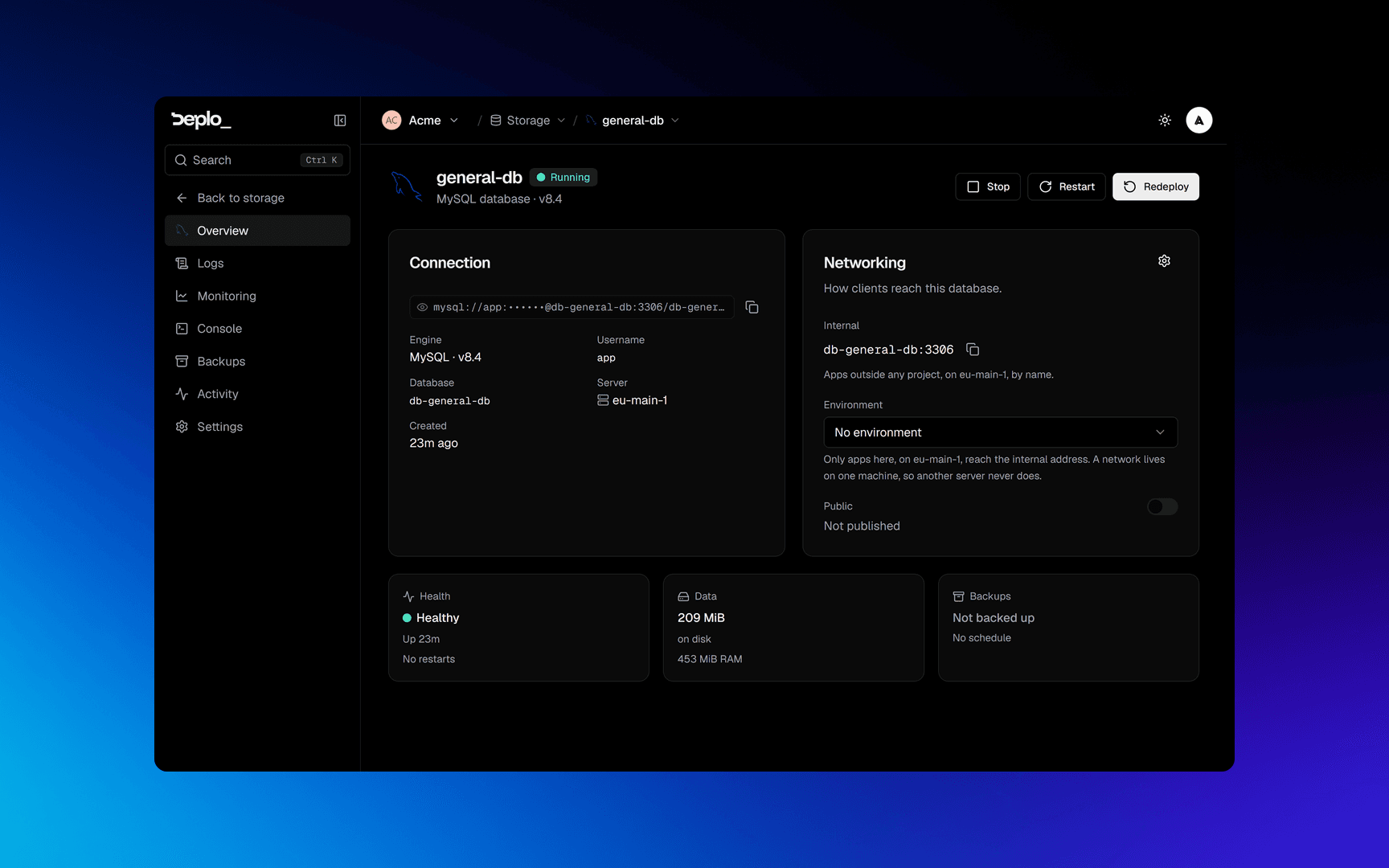Image resolution: width=1389 pixels, height=868 pixels.
Task: Toggle light theme sun icon
Action: (x=1165, y=121)
